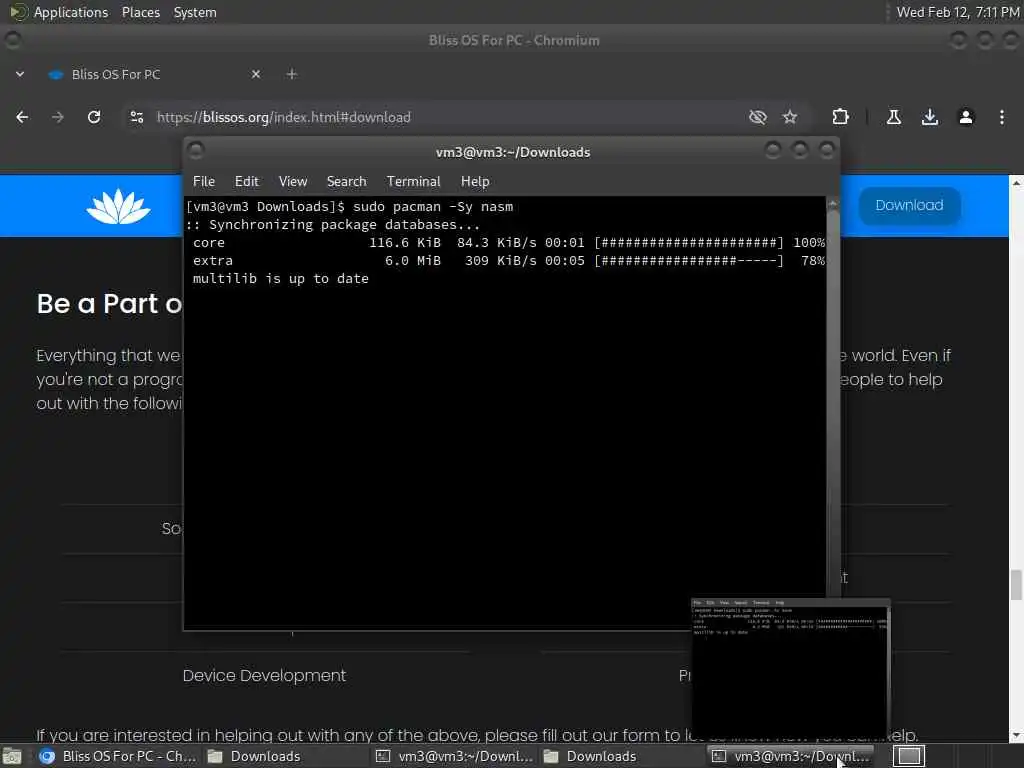This screenshot has height=768, width=1024.
Task: Switch to Bliss OS Chromium taskbar entry
Action: (118, 756)
